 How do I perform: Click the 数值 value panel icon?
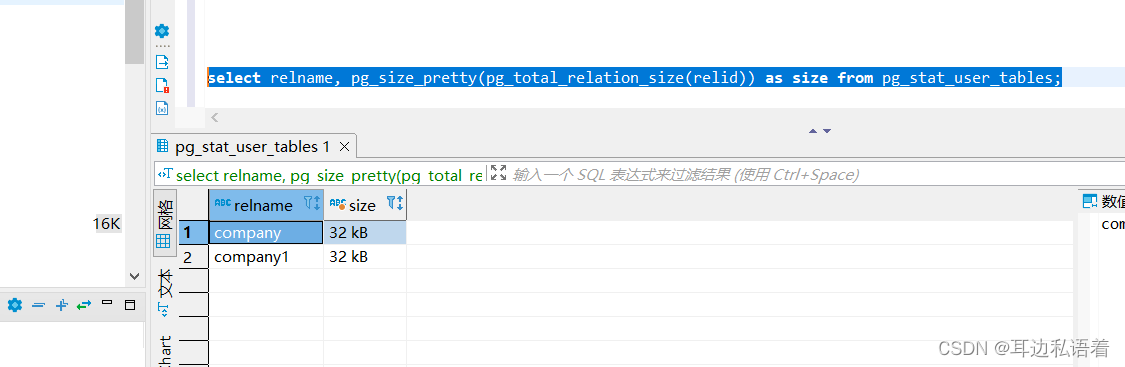(1090, 201)
